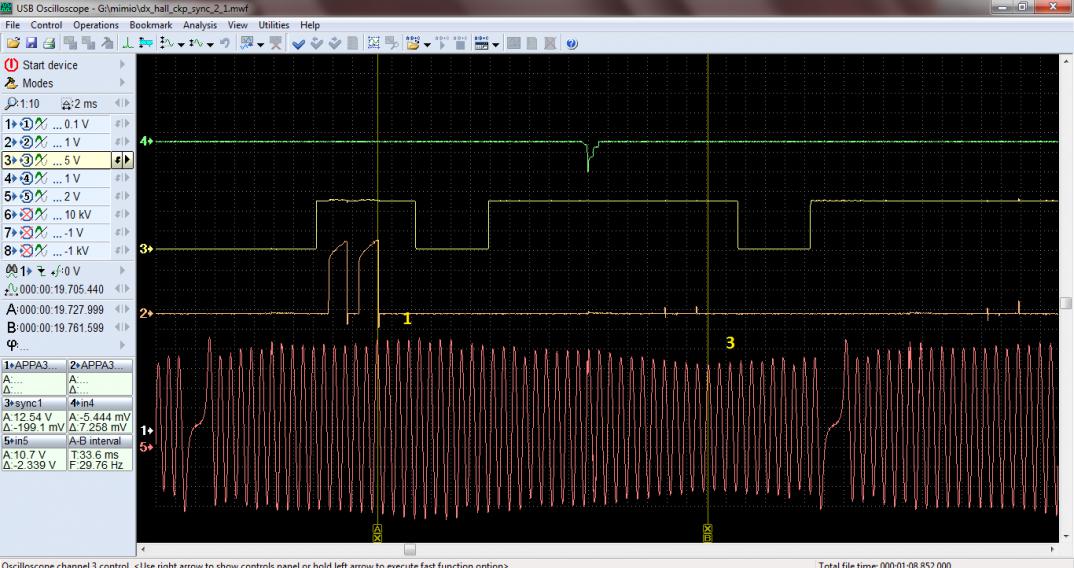This screenshot has width=1074, height=568.
Task: Click the Undo arrow toolbar icon
Action: pos(227,44)
